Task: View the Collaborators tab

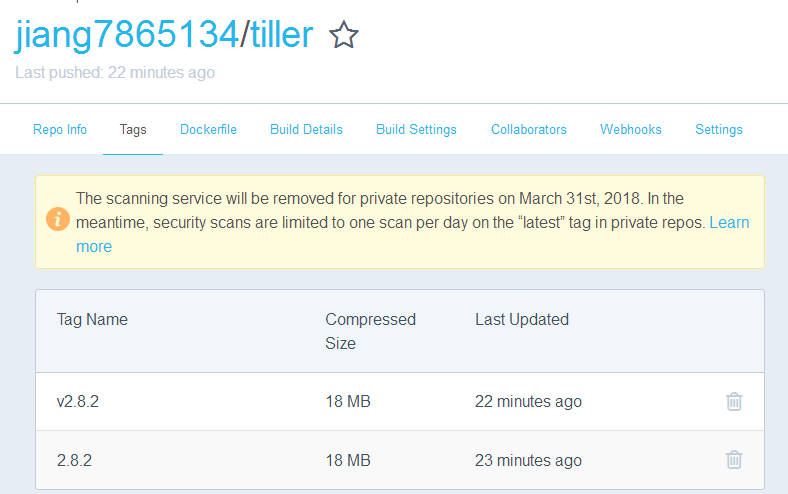Action: tap(528, 130)
